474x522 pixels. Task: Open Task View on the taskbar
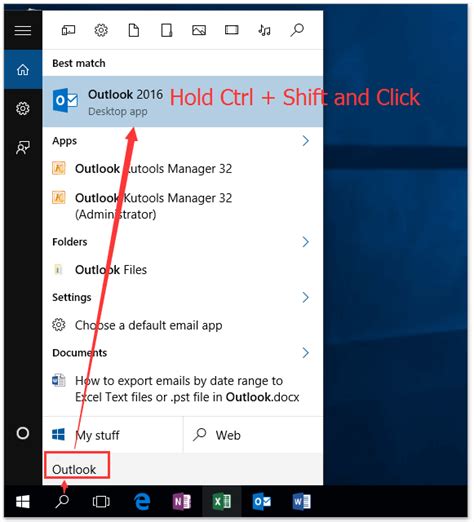101,501
